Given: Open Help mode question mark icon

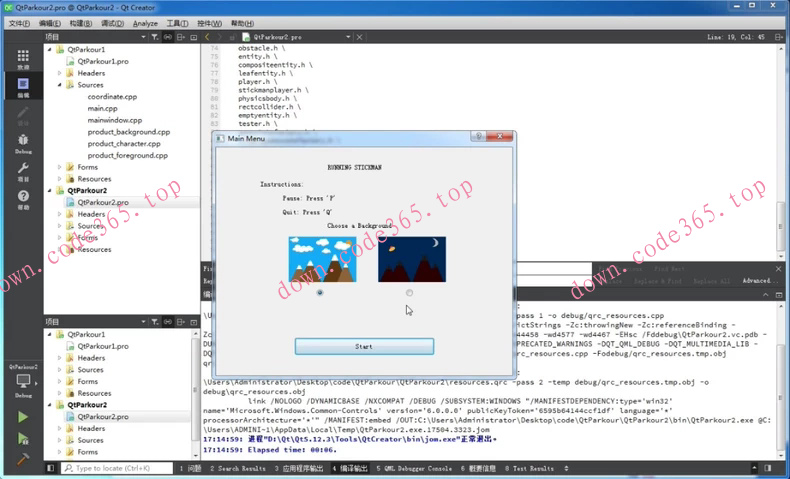Looking at the screenshot, I should (x=23, y=198).
